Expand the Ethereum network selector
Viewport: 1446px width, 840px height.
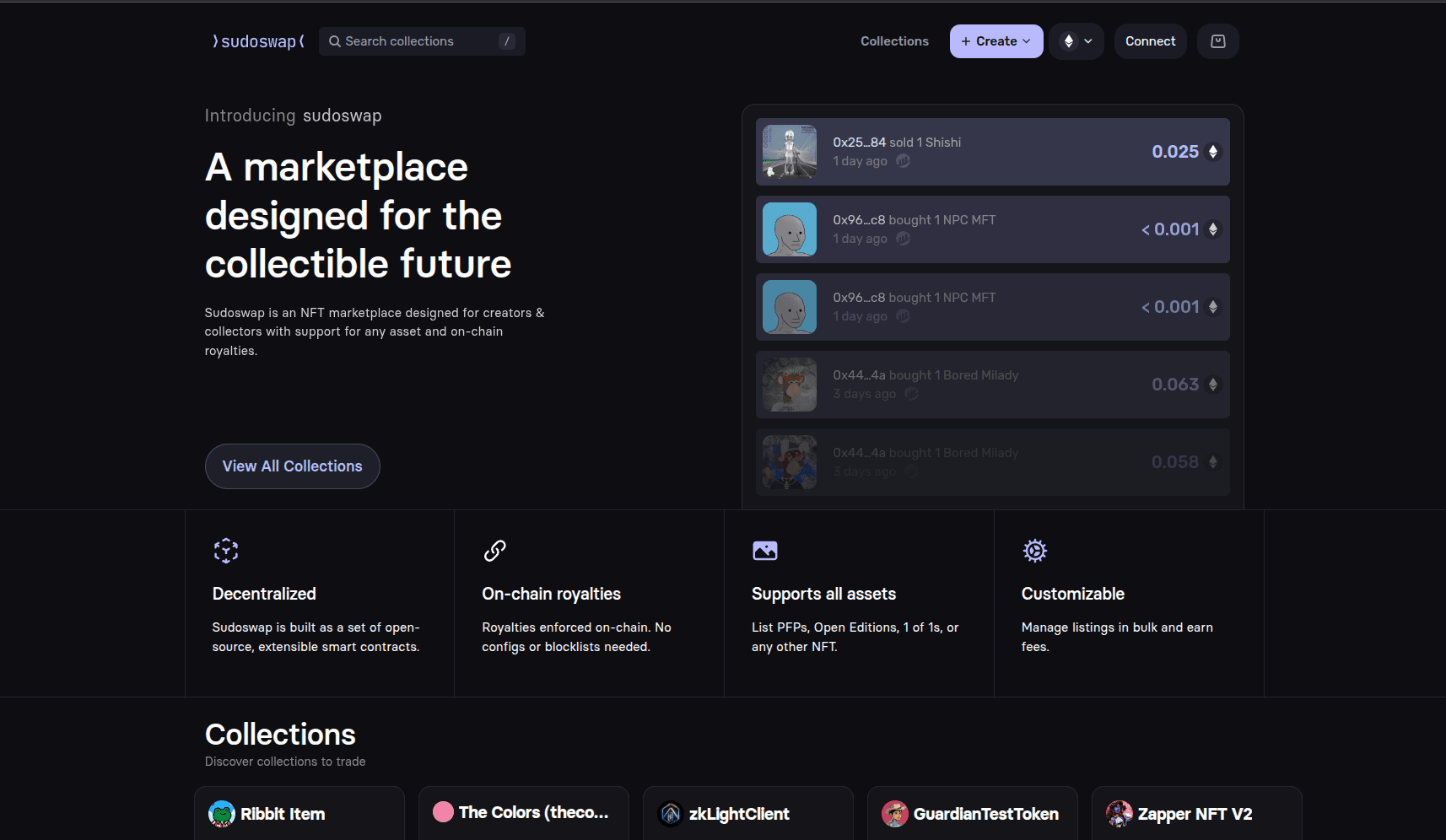(1076, 41)
